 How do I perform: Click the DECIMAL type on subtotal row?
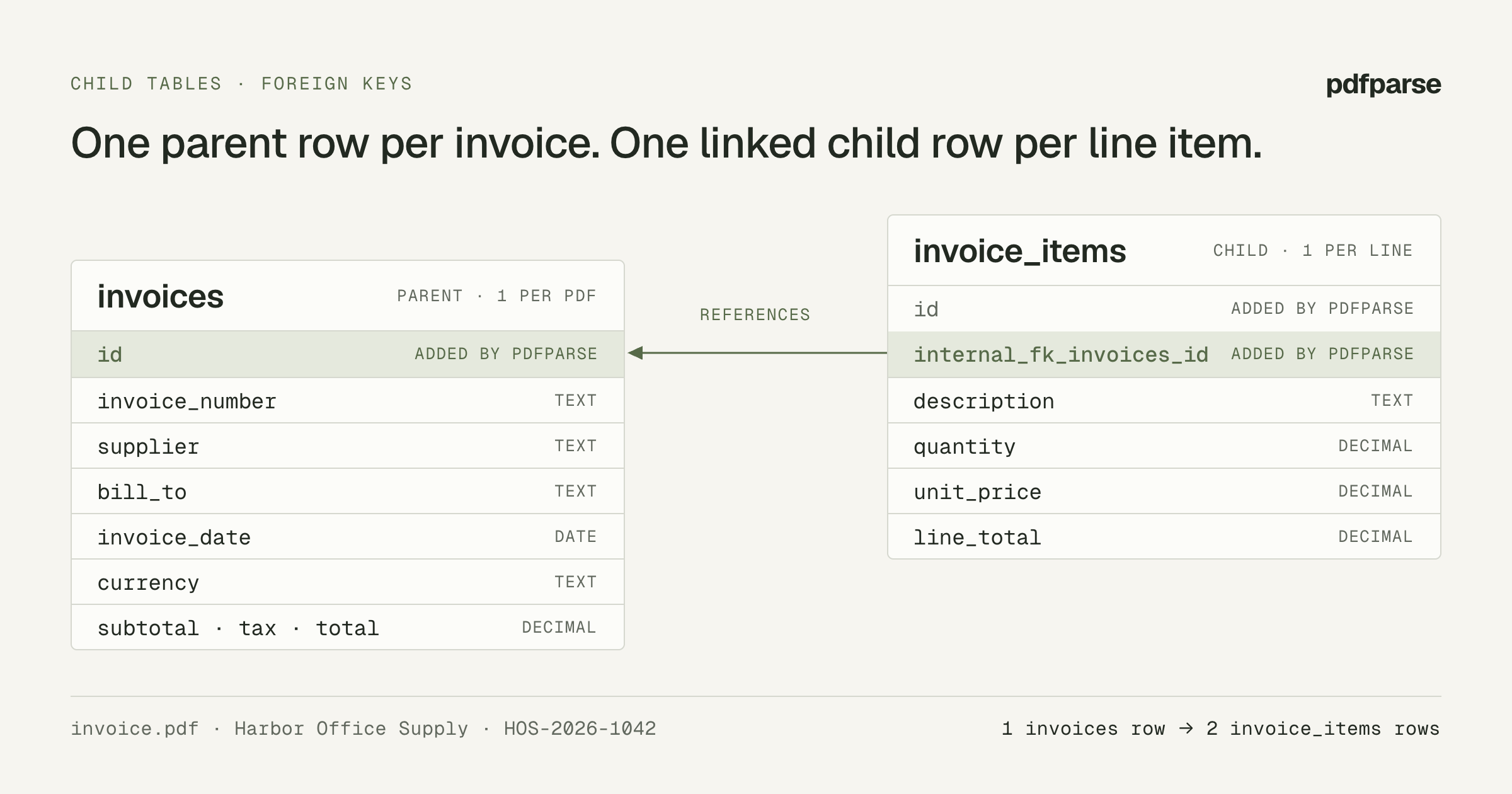(559, 627)
